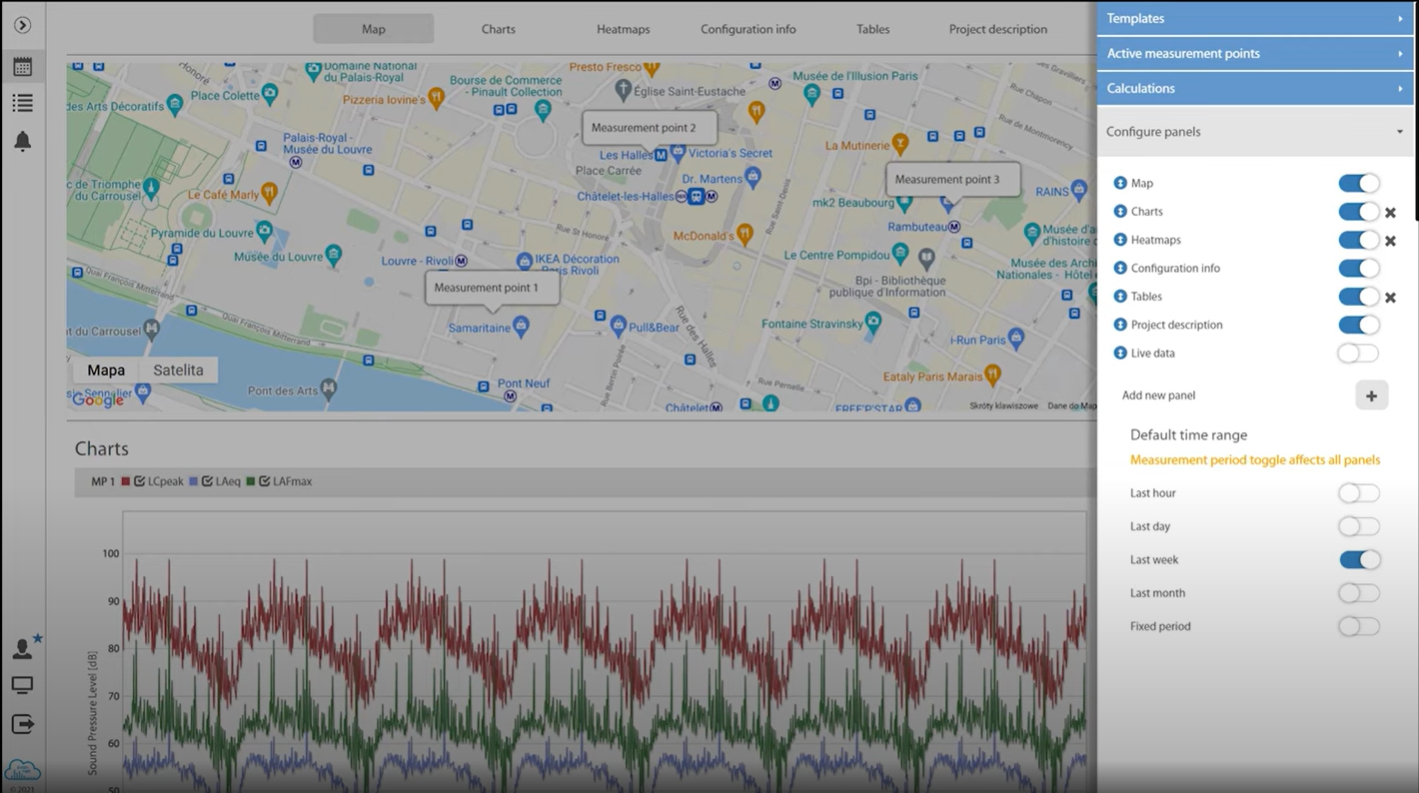
Task: Click the calendar icon in left sidebar
Action: pos(22,67)
